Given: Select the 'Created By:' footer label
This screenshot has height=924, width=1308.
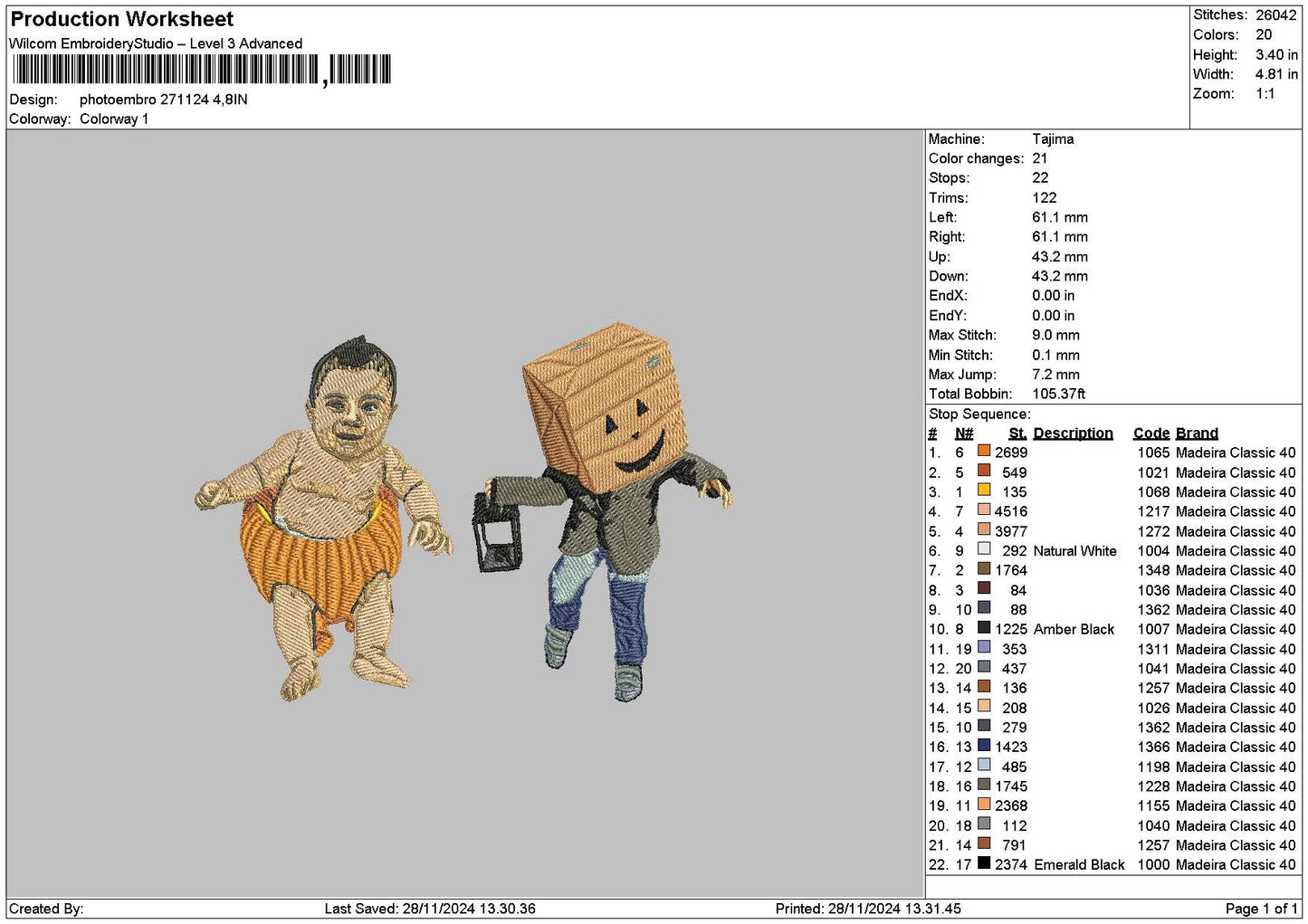Looking at the screenshot, I should (46, 909).
